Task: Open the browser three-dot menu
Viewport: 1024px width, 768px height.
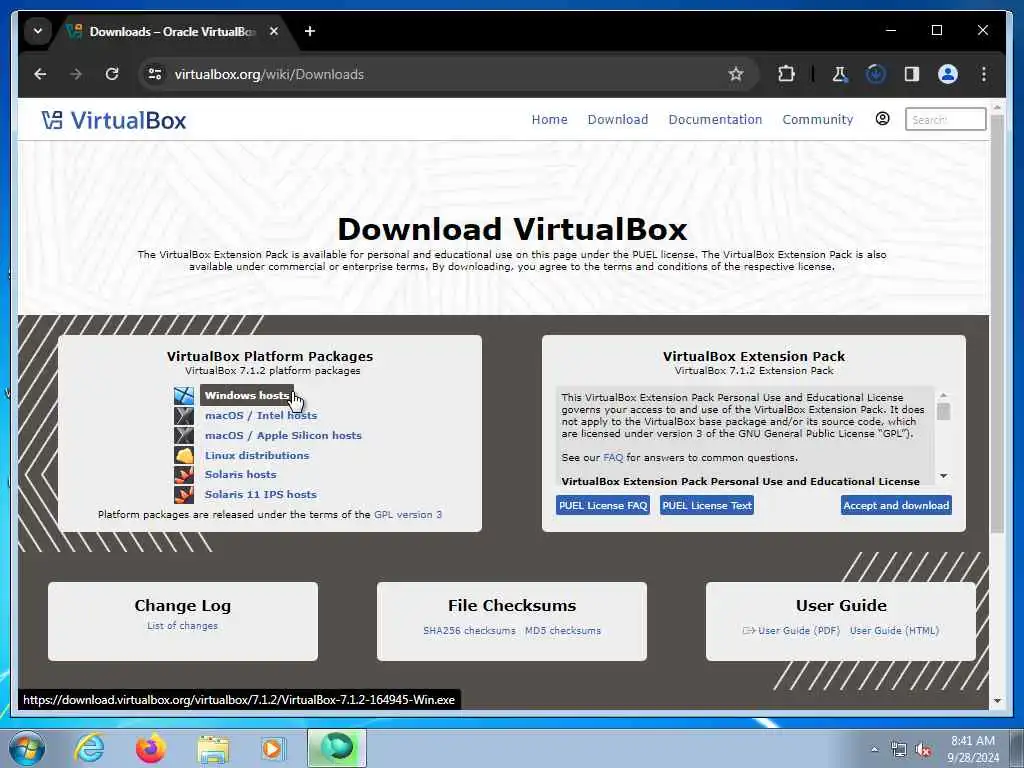Action: coord(984,74)
